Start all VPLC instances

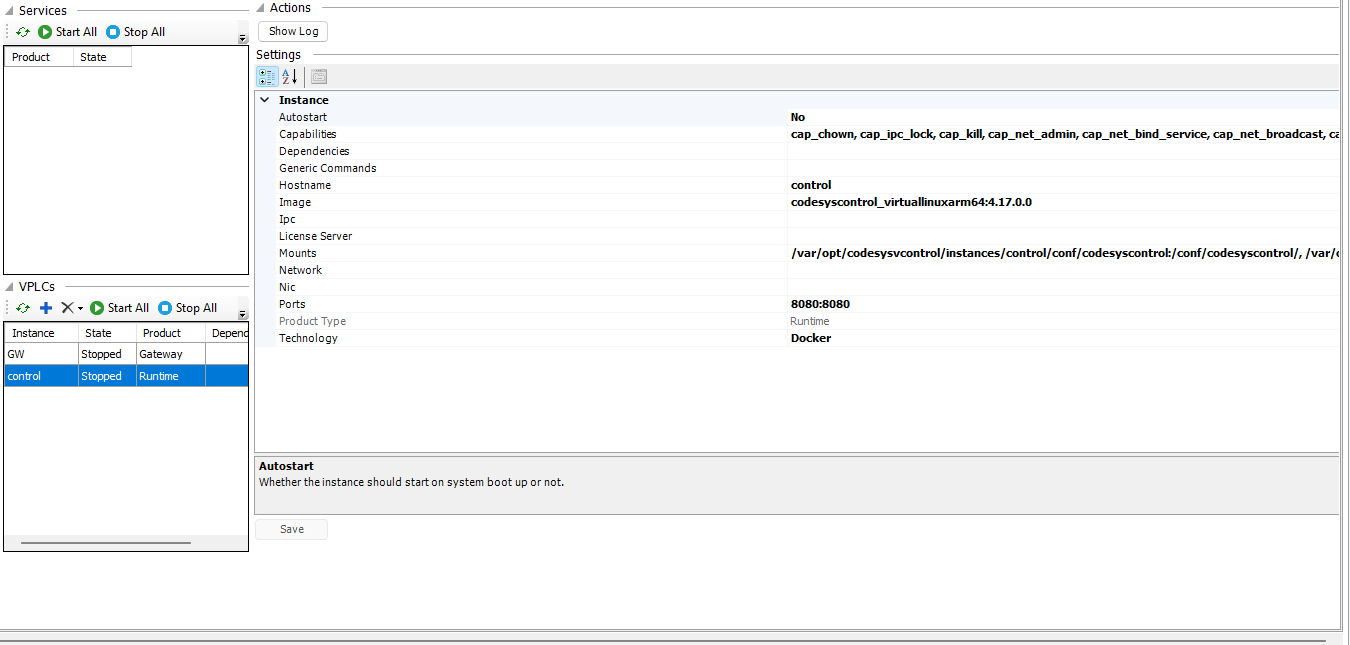[120, 308]
